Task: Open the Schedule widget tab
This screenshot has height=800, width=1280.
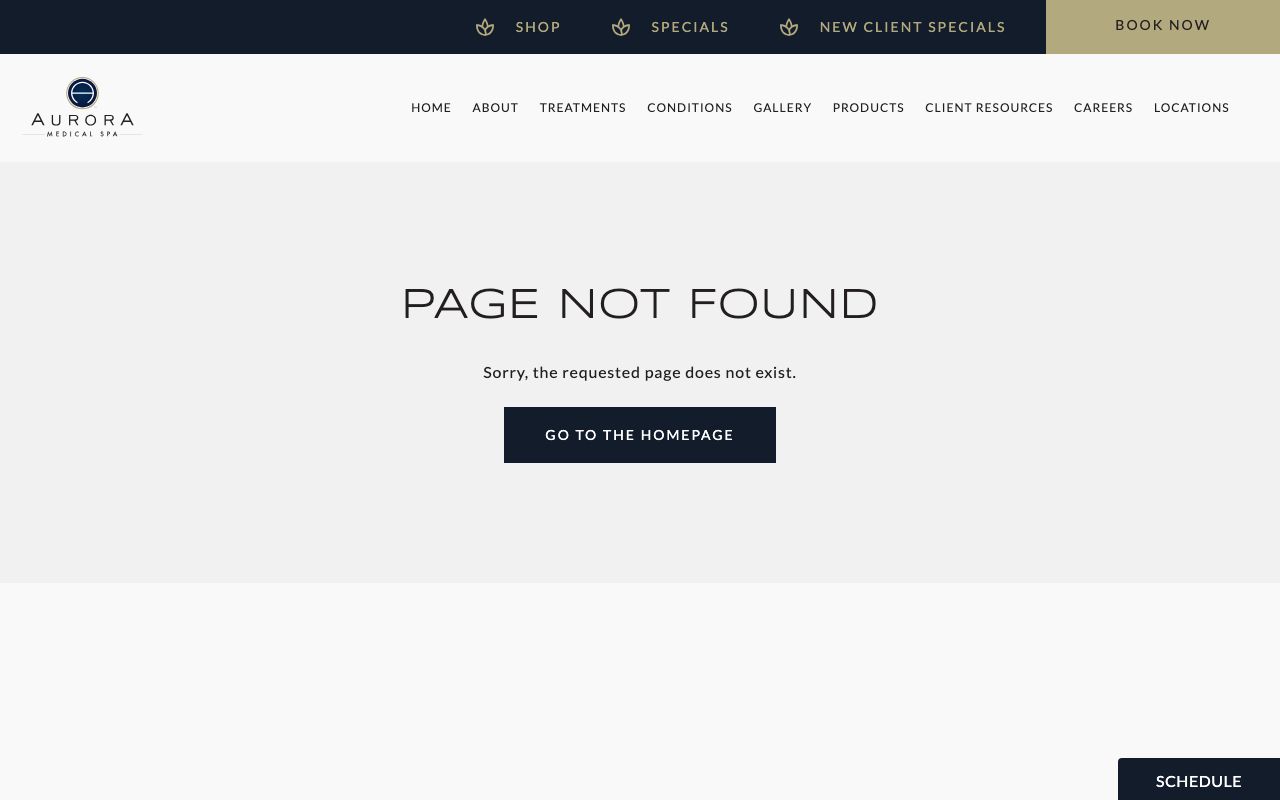Action: click(1199, 780)
